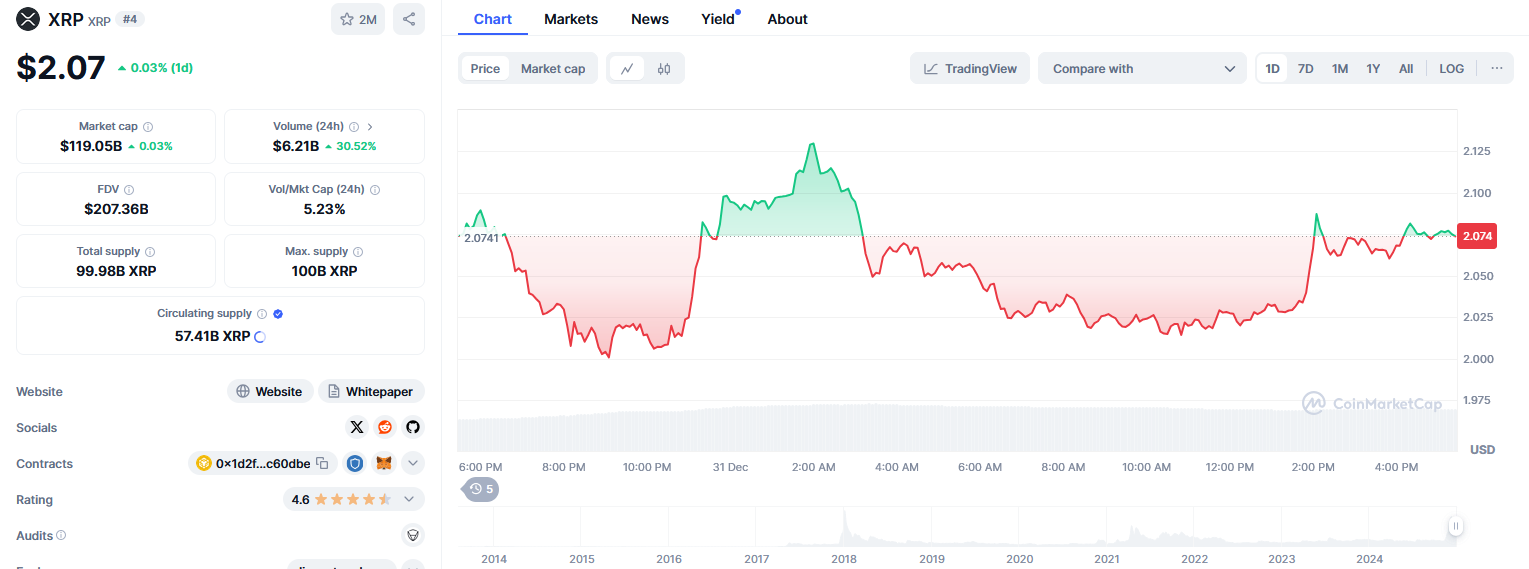The image size is (1529, 569).
Task: Set chart range to 1D
Action: [1272, 68]
